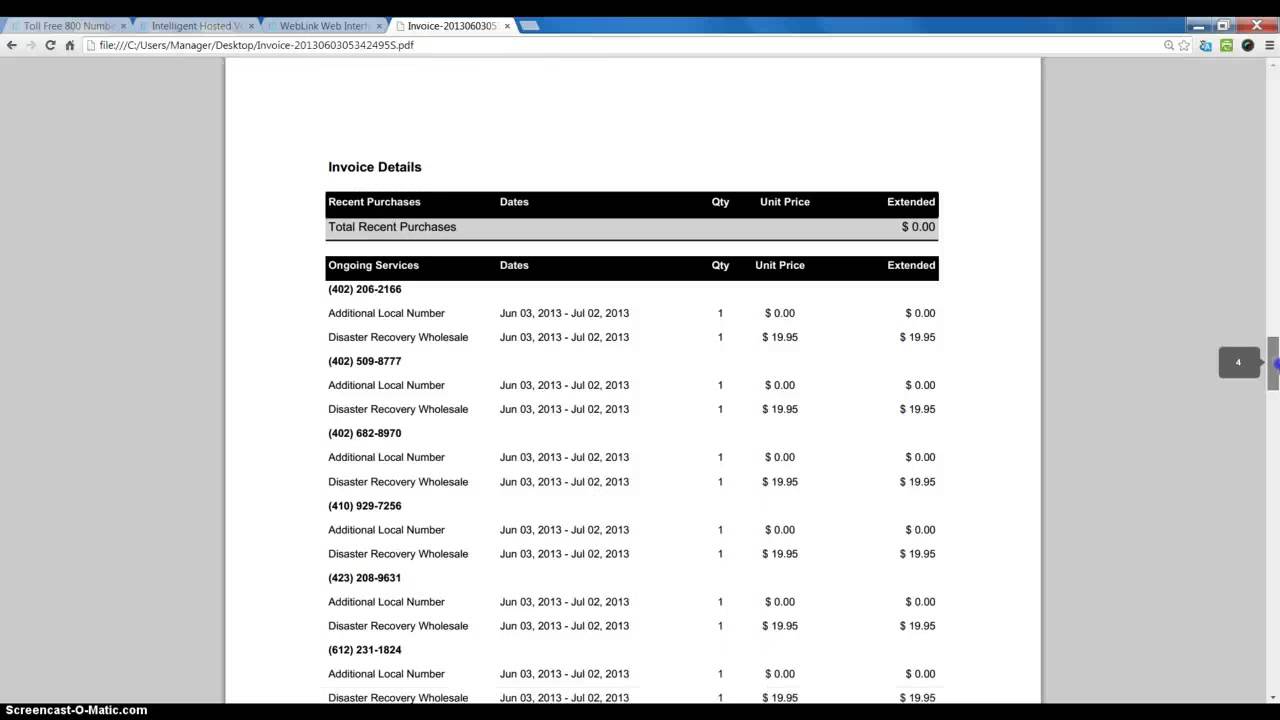Screen dimensions: 1280x720
Task: Click the page number 4 indicator
Action: click(x=1239, y=362)
